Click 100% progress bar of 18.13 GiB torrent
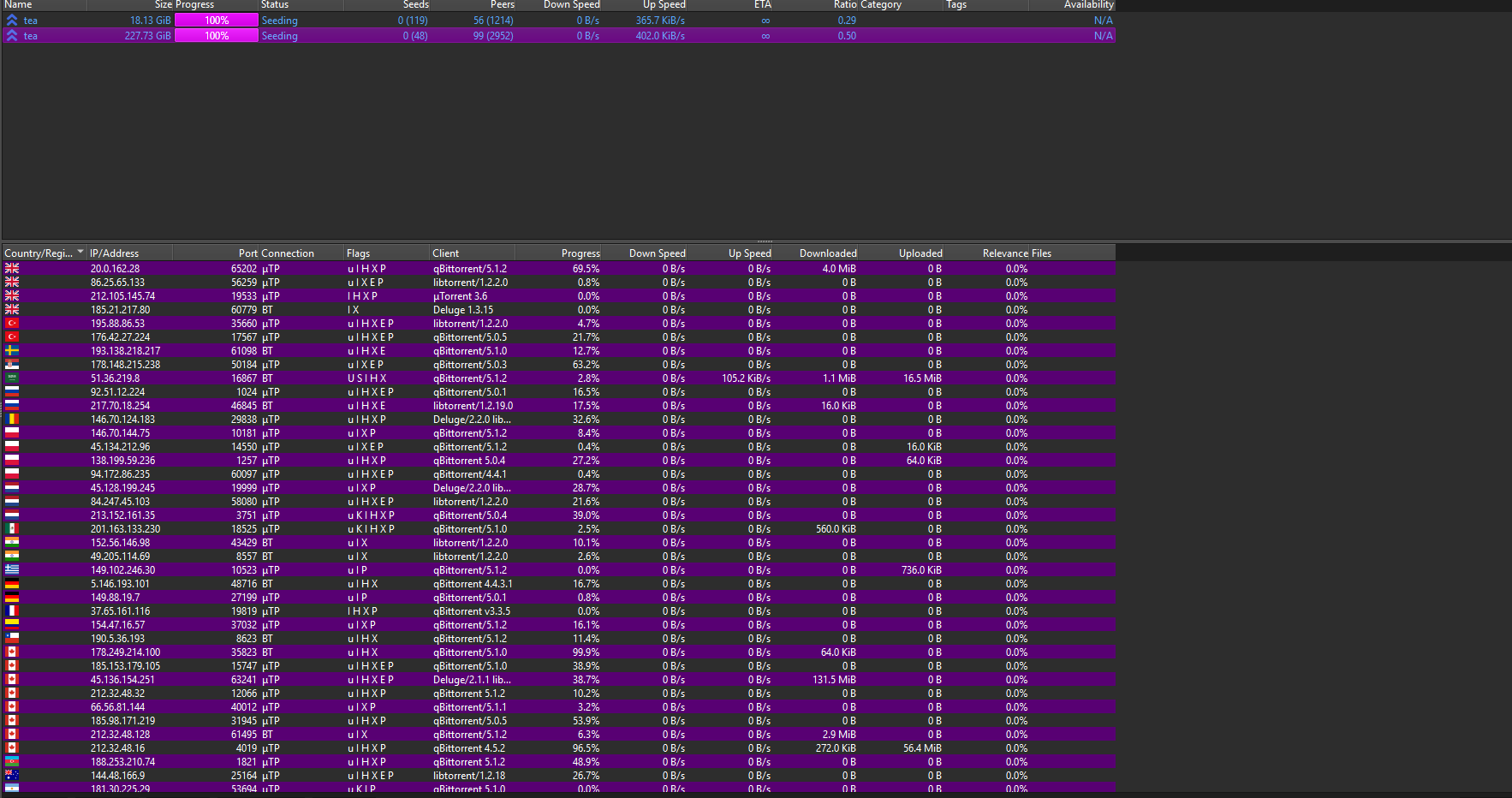This screenshot has height=798, width=1512. click(217, 20)
